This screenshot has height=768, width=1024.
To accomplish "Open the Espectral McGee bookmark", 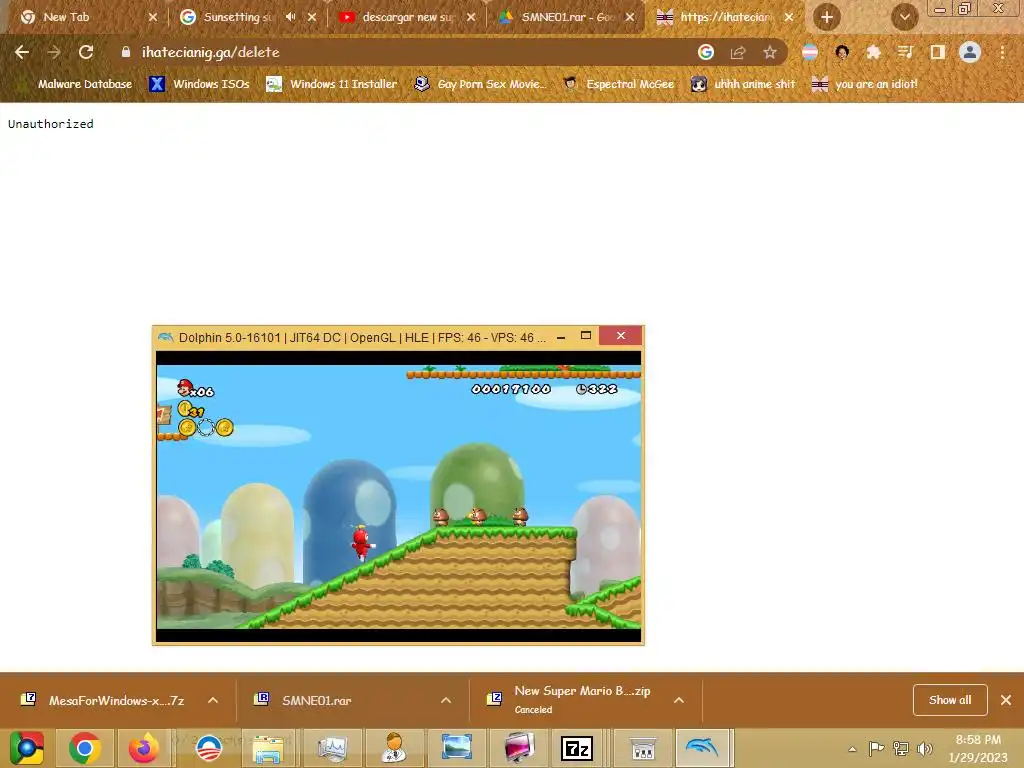I will [x=618, y=84].
